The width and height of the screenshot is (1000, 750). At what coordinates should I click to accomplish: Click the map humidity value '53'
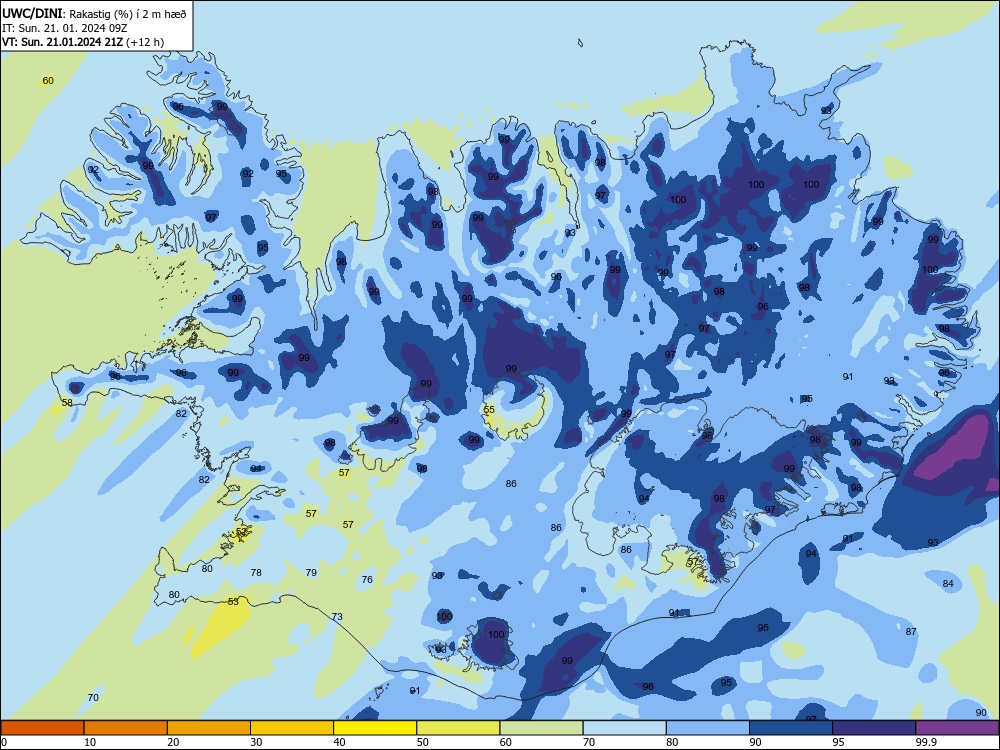233,601
